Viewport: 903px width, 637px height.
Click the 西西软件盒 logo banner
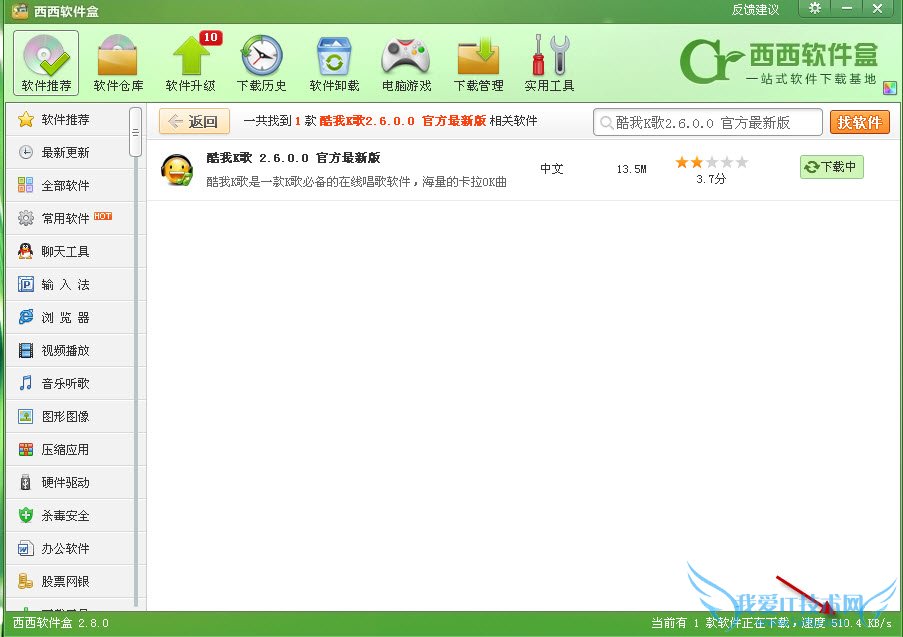779,62
